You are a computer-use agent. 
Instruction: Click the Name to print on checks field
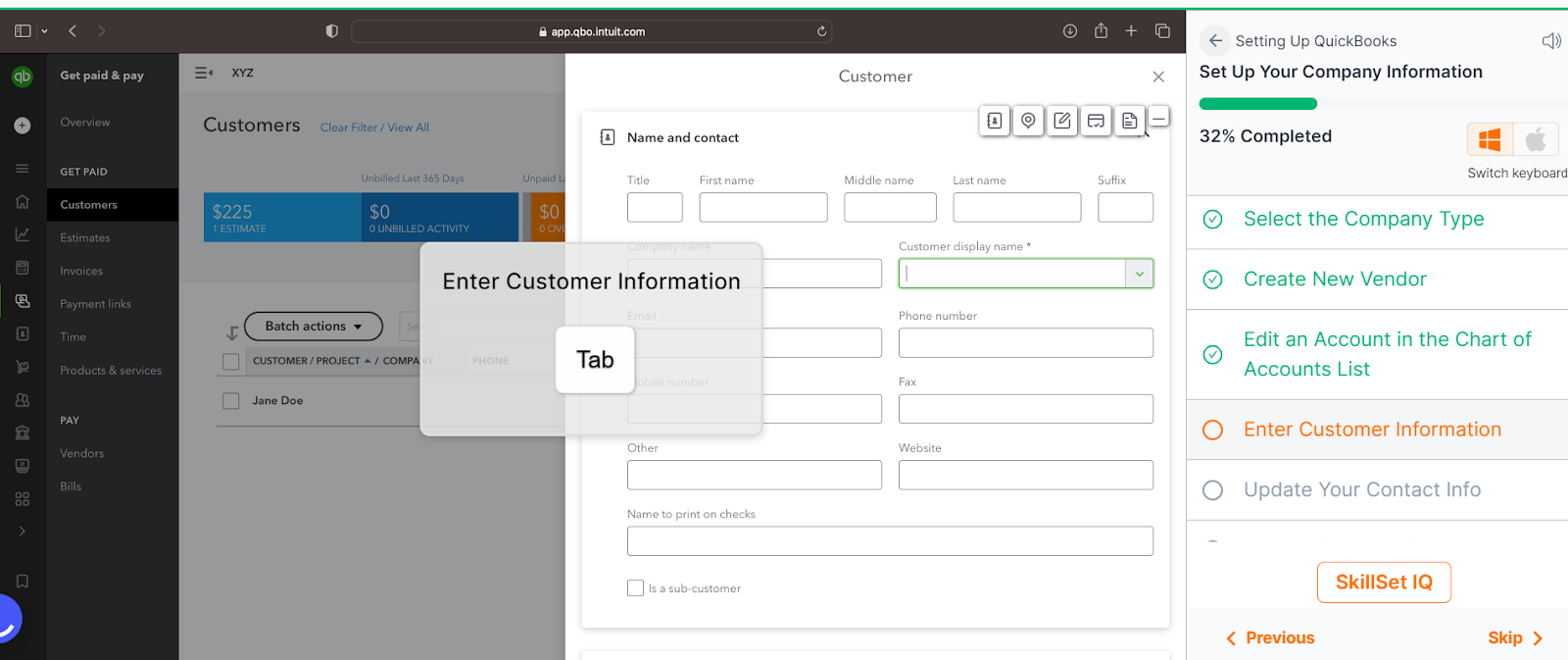[x=890, y=541]
